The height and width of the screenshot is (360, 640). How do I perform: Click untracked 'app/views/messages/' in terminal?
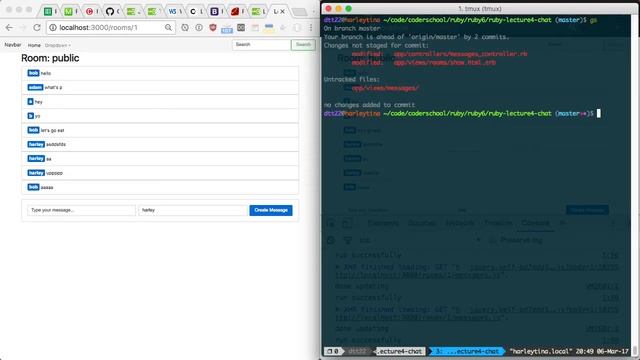[385, 88]
